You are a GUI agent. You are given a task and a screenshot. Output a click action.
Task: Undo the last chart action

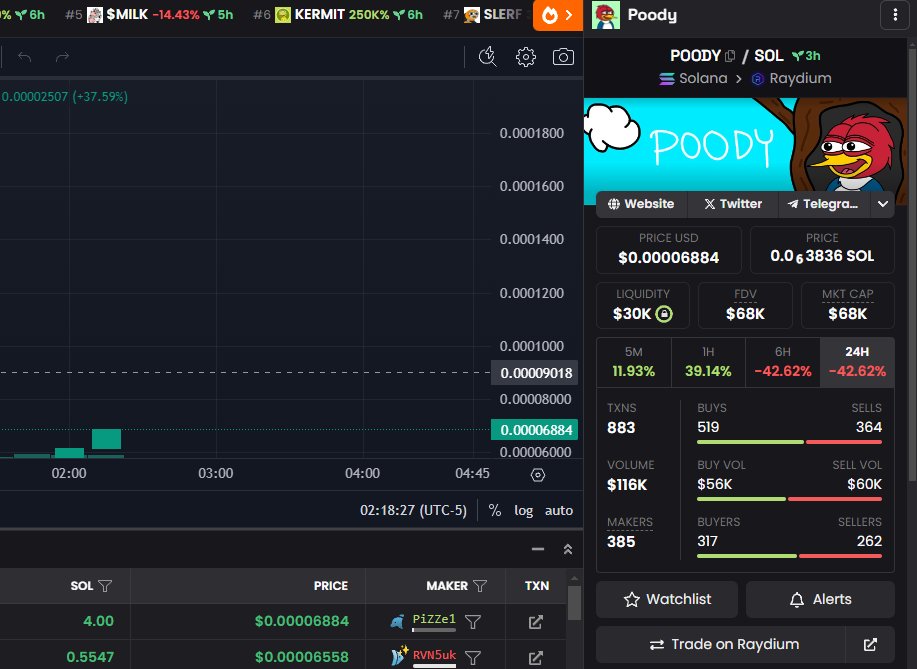(25, 57)
